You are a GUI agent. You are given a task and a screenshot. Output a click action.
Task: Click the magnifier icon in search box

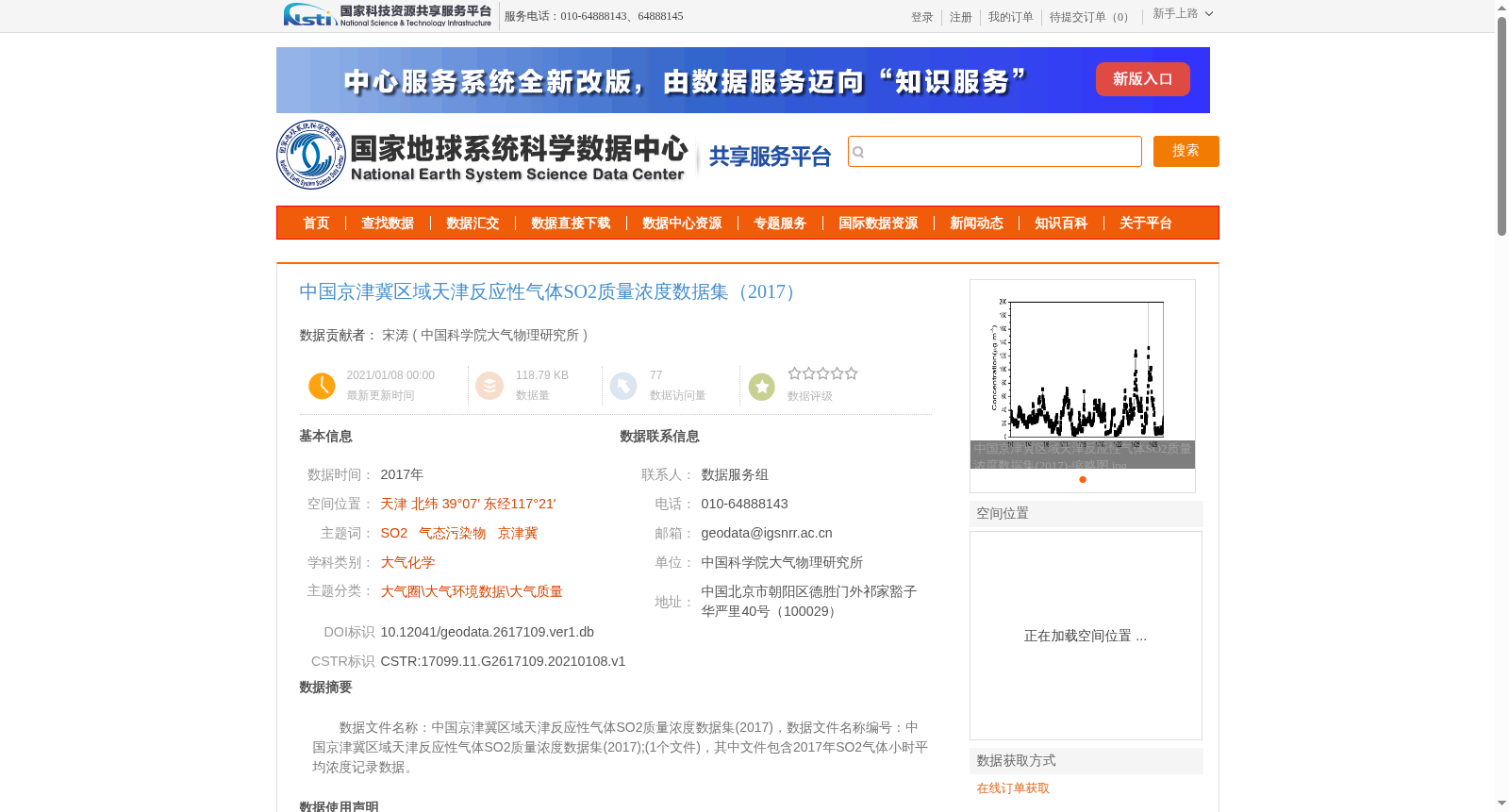pyautogui.click(x=858, y=152)
